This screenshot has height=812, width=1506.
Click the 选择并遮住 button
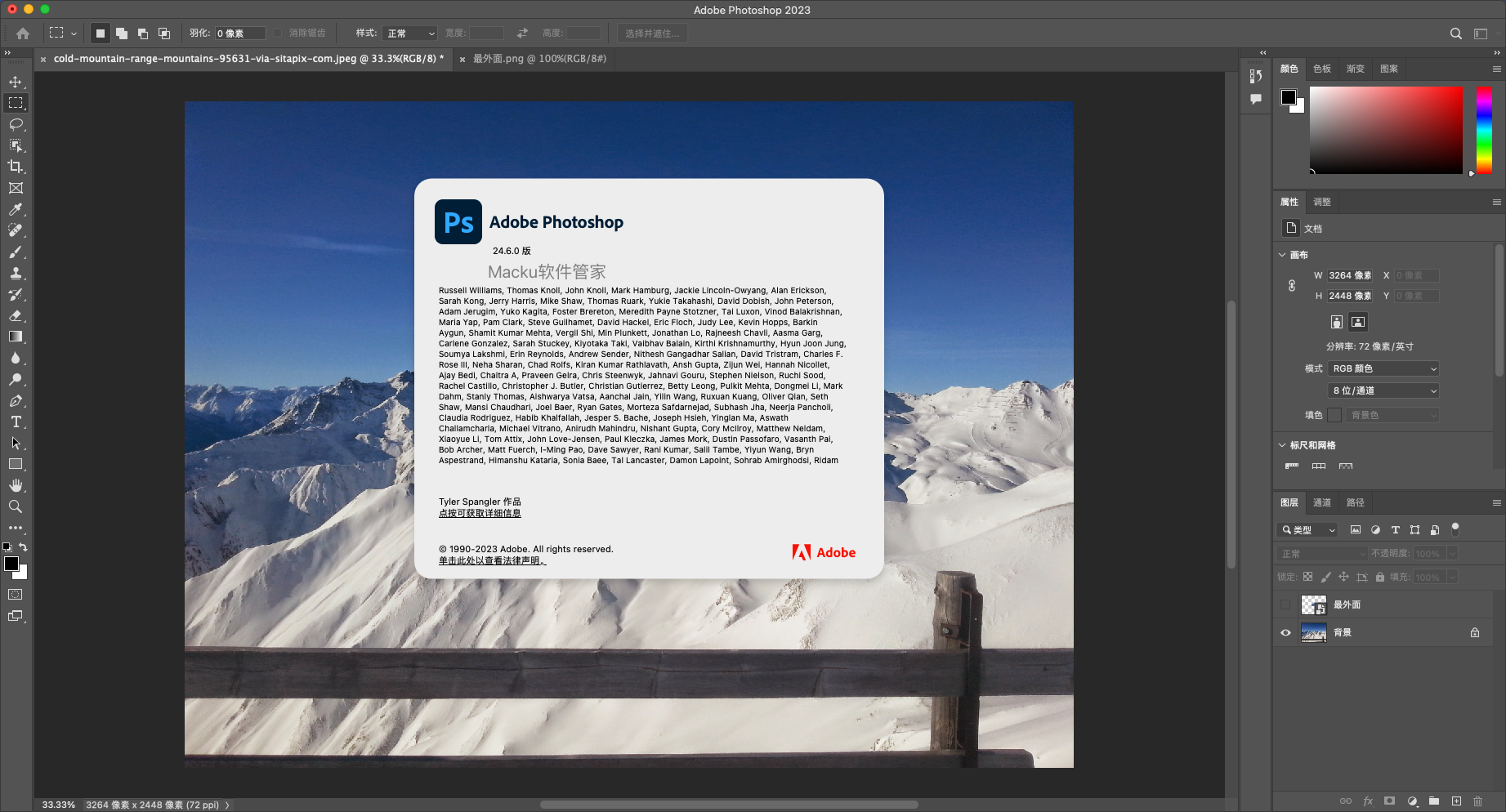[652, 33]
